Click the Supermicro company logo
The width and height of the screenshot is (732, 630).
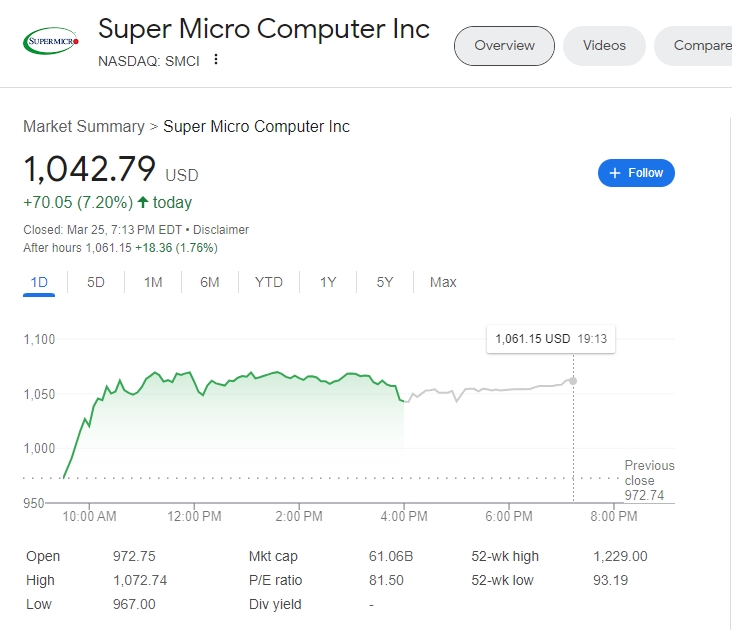(x=50, y=41)
